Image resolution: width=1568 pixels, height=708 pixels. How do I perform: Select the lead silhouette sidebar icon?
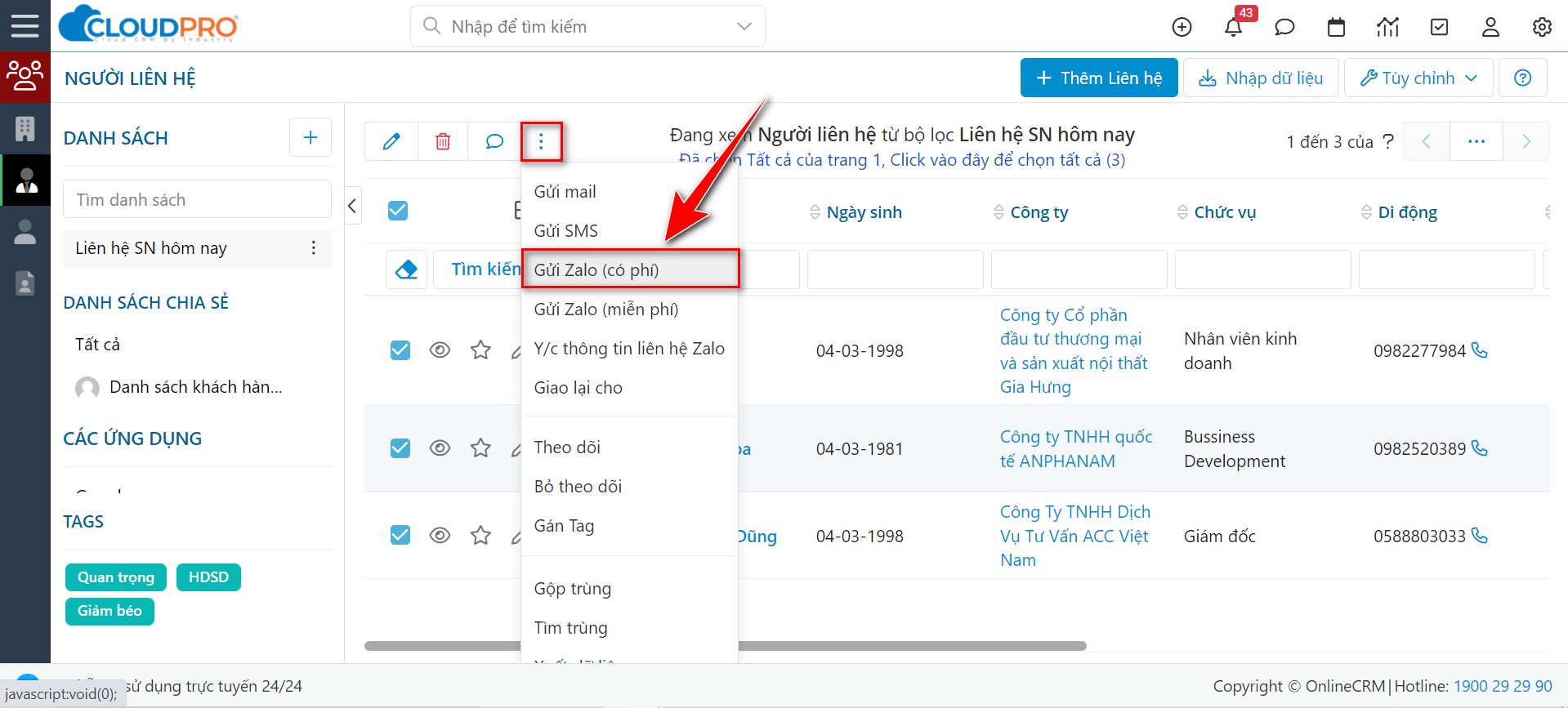25,232
